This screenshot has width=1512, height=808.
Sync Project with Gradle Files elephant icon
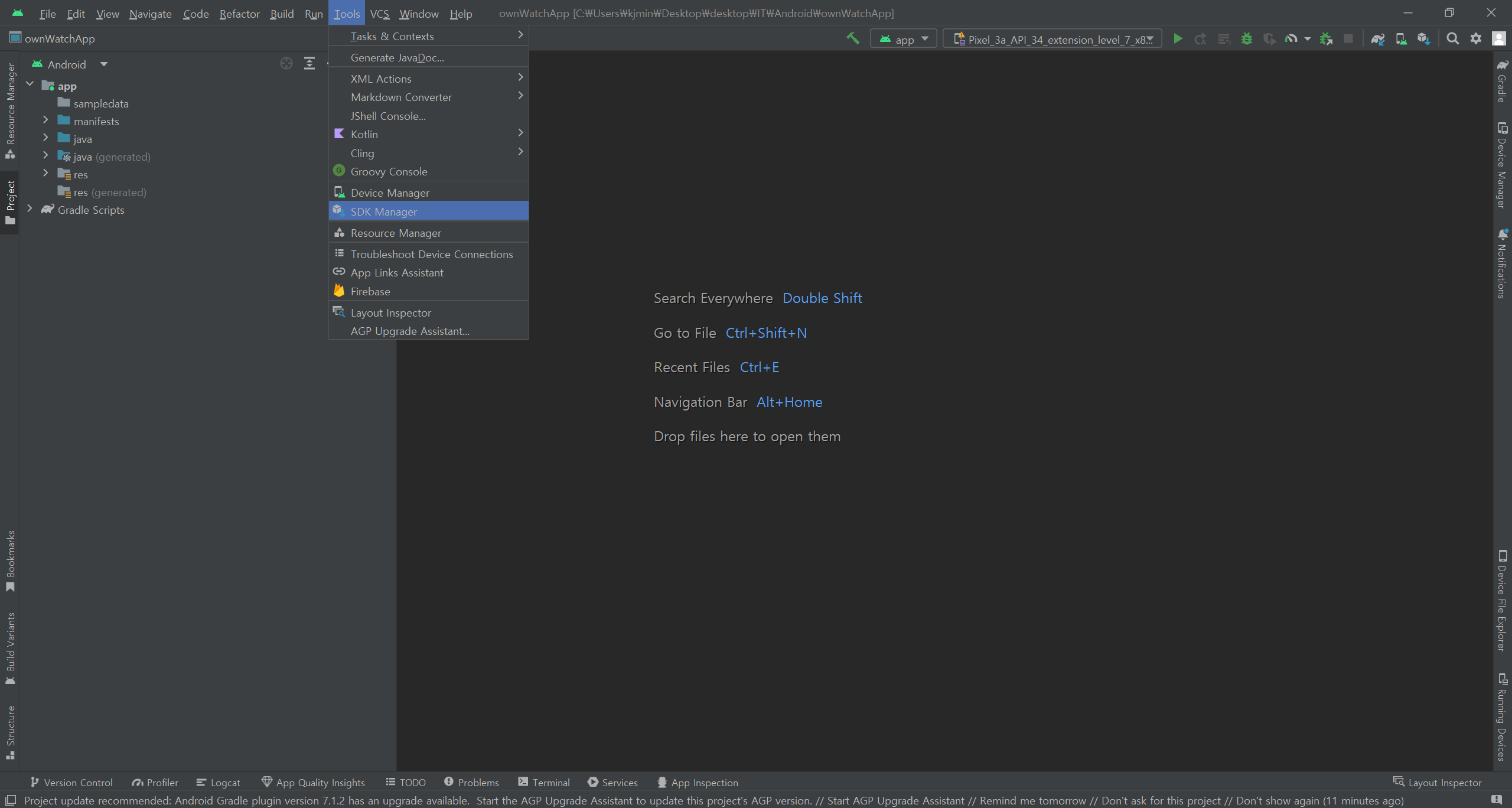pos(1378,39)
